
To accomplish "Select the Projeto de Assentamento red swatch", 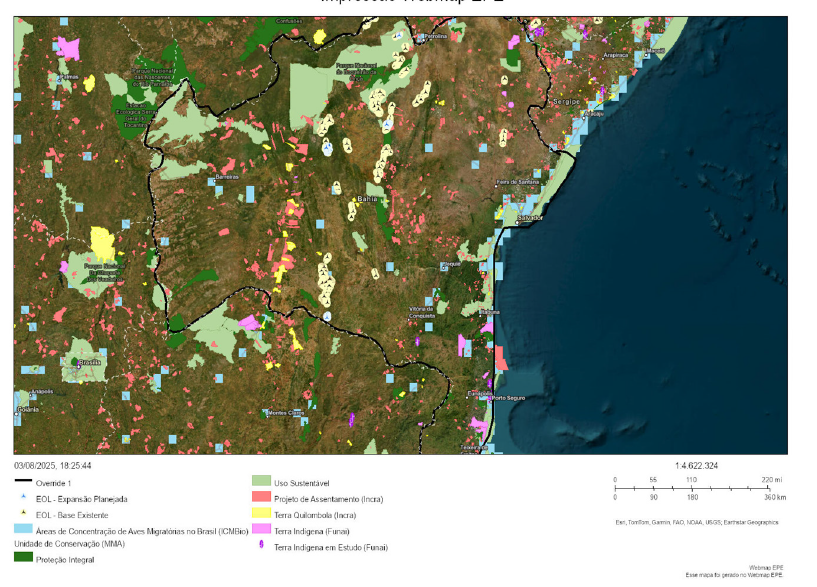I will coord(262,498).
